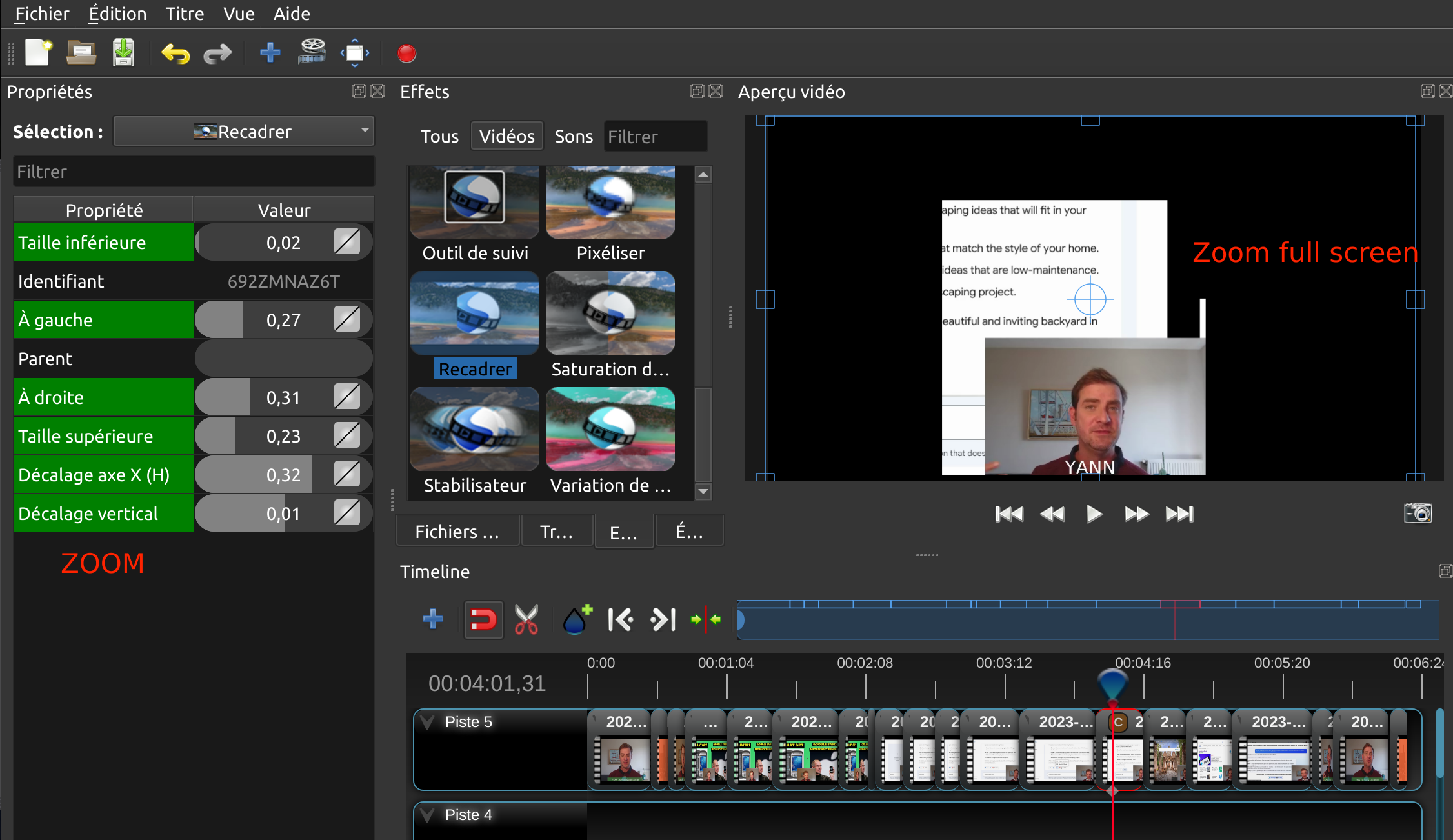Toggle magnet snapping in the timeline
The width and height of the screenshot is (1453, 840).
point(483,619)
